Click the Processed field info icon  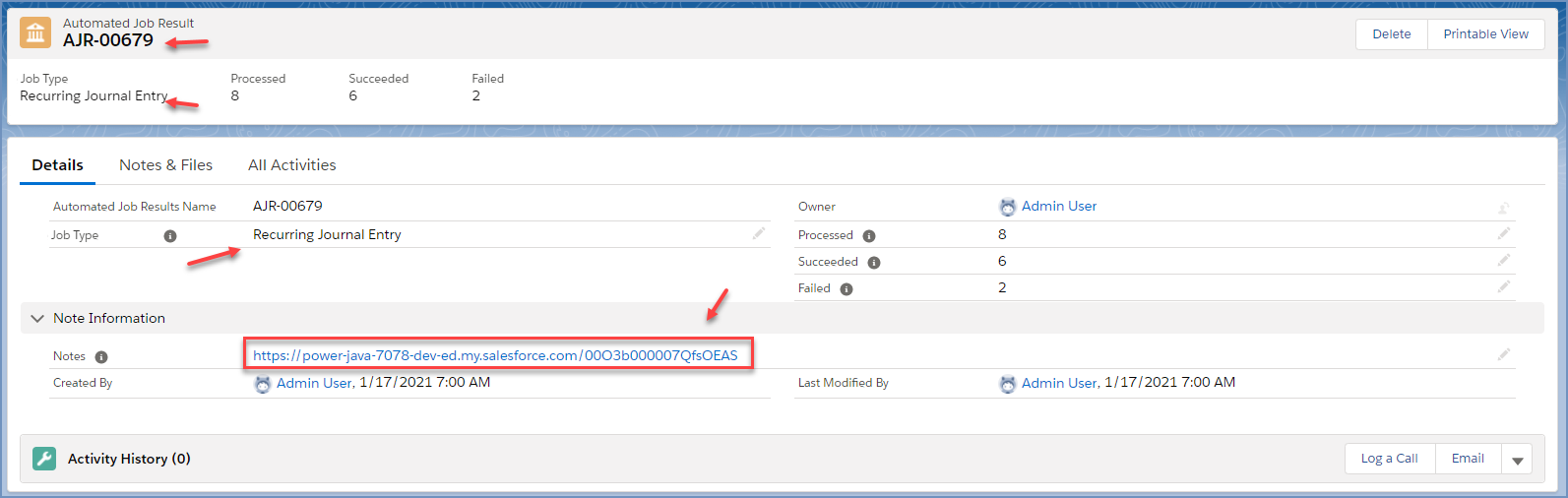(x=869, y=236)
